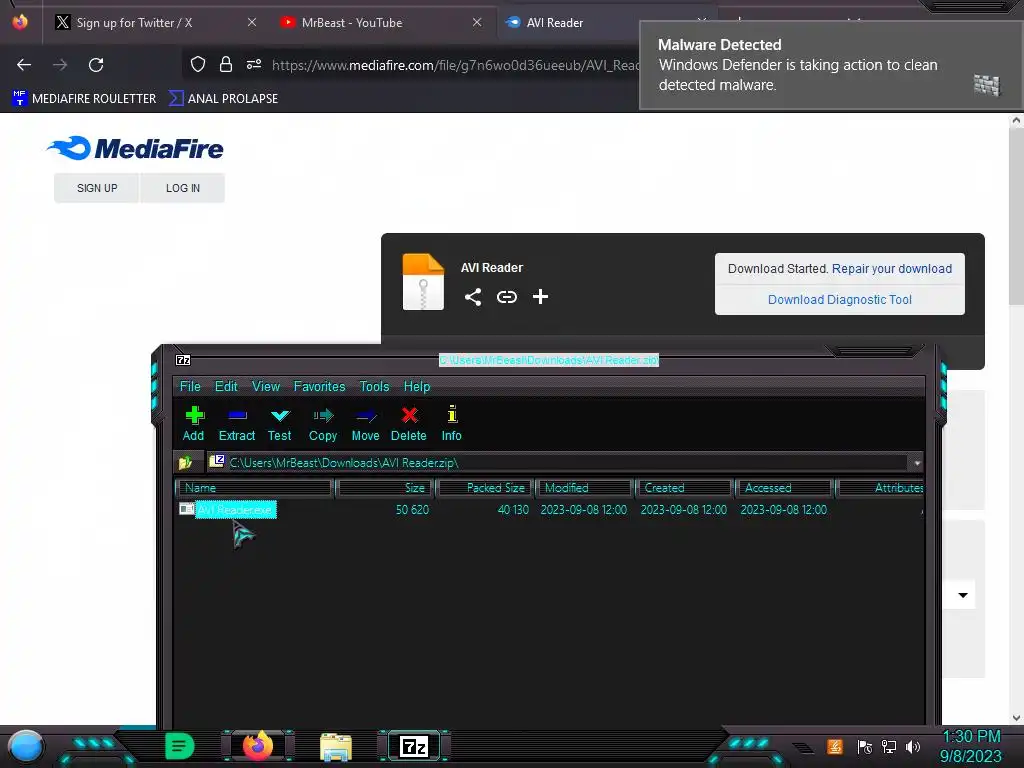Open the 7-Zip Tools menu
Image resolution: width=1024 pixels, height=768 pixels.
tap(374, 387)
